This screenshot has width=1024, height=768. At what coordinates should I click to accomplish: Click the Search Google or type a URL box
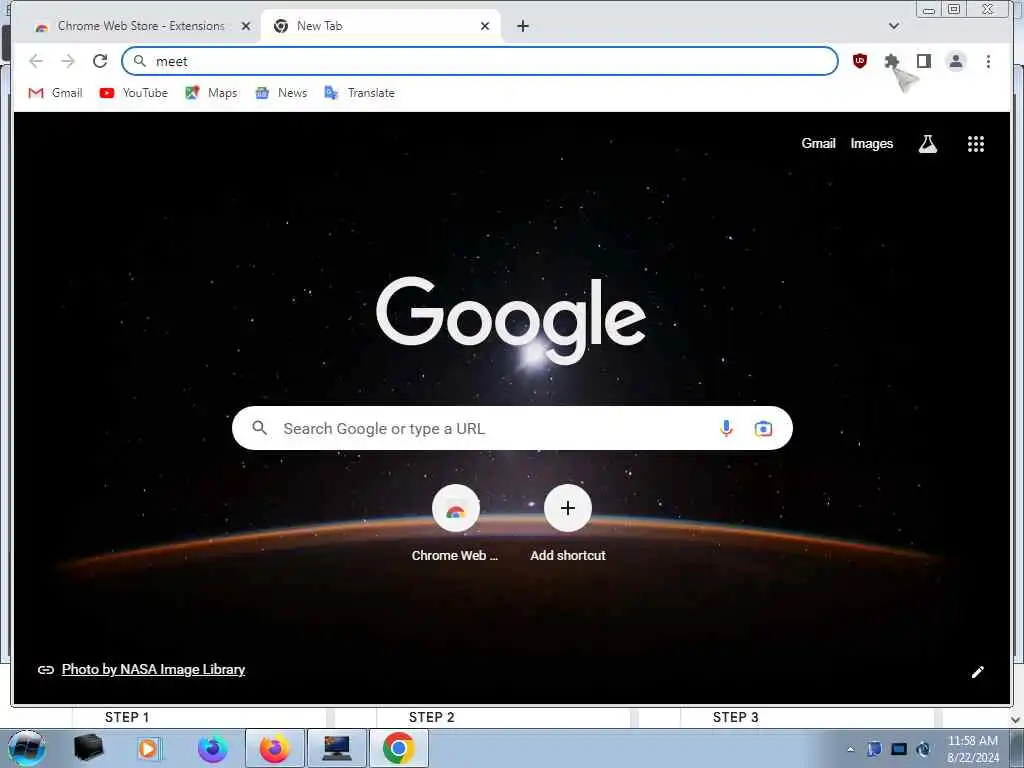(x=512, y=428)
